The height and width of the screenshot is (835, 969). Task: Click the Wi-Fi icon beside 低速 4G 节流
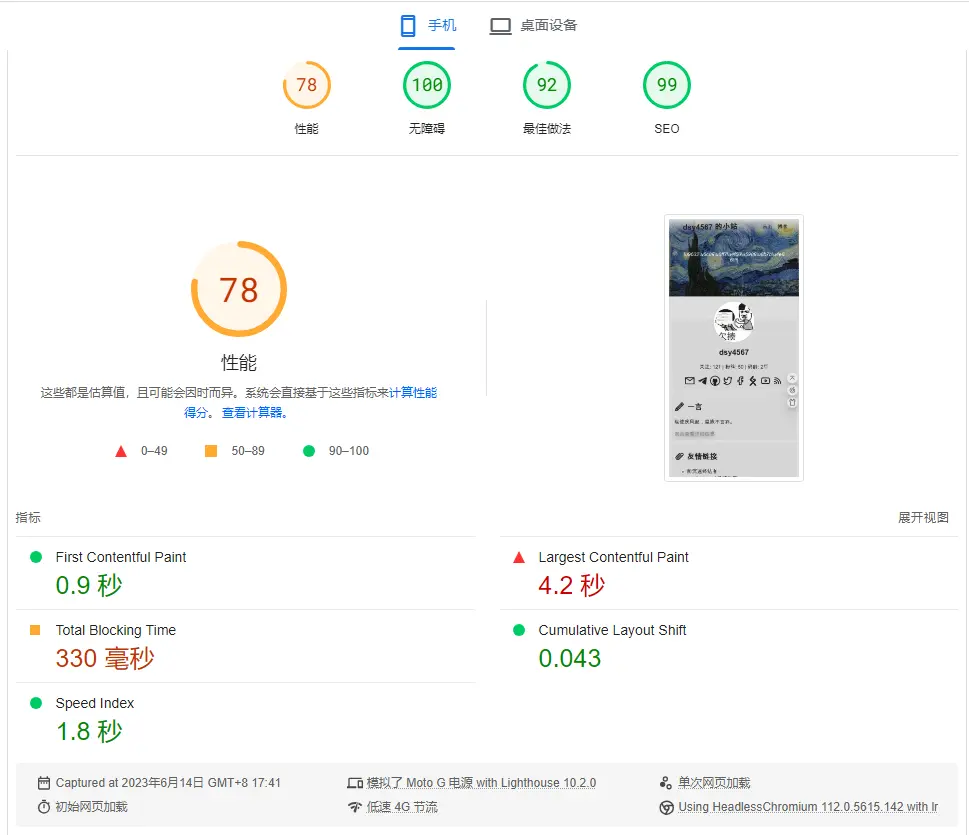(354, 807)
